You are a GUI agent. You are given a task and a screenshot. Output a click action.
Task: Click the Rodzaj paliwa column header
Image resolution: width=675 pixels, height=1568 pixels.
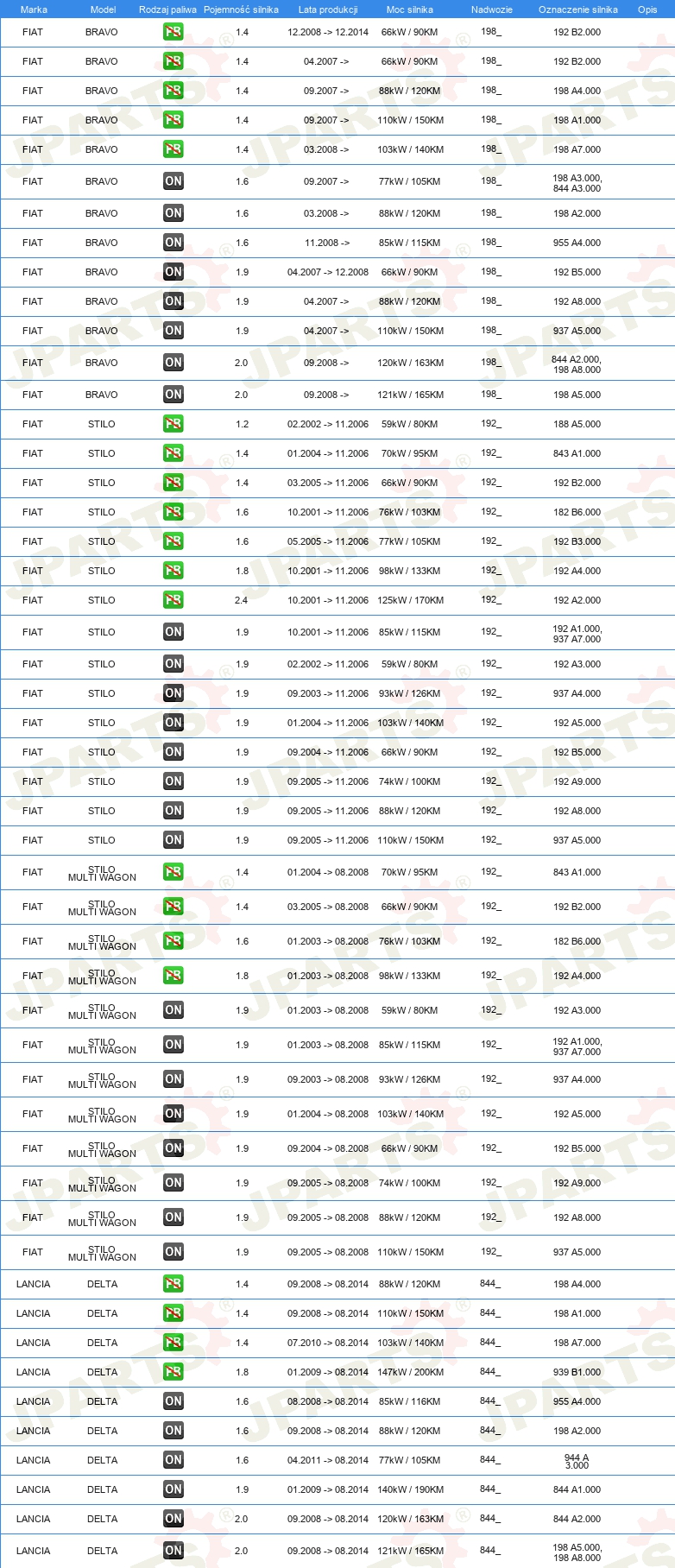tap(167, 9)
